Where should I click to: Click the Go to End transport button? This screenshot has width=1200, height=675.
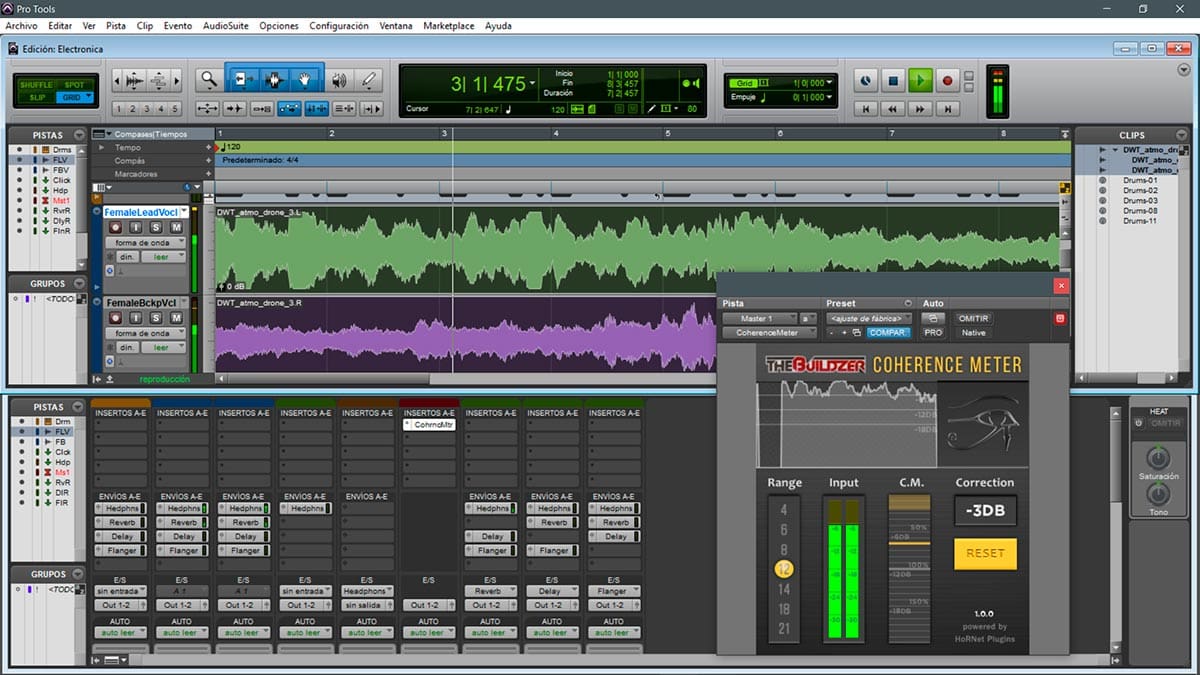[947, 108]
